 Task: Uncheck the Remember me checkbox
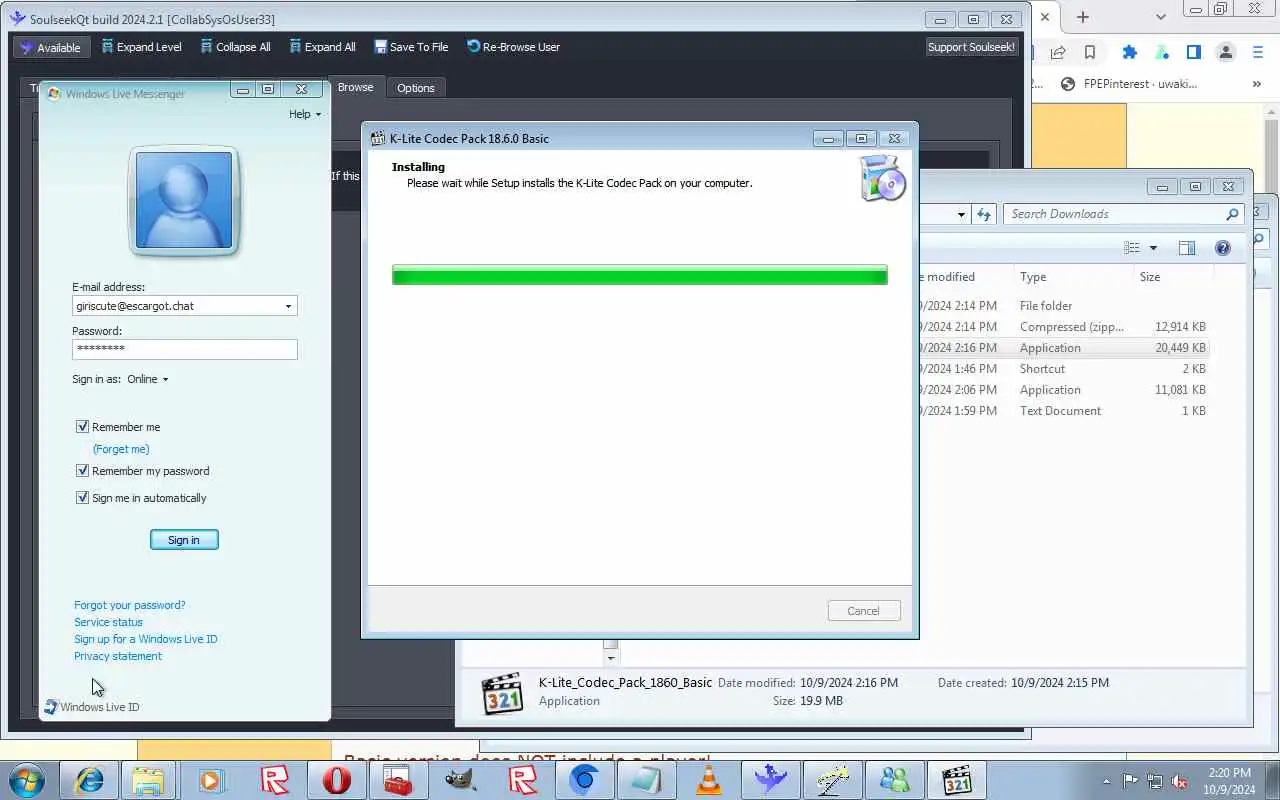(x=83, y=427)
